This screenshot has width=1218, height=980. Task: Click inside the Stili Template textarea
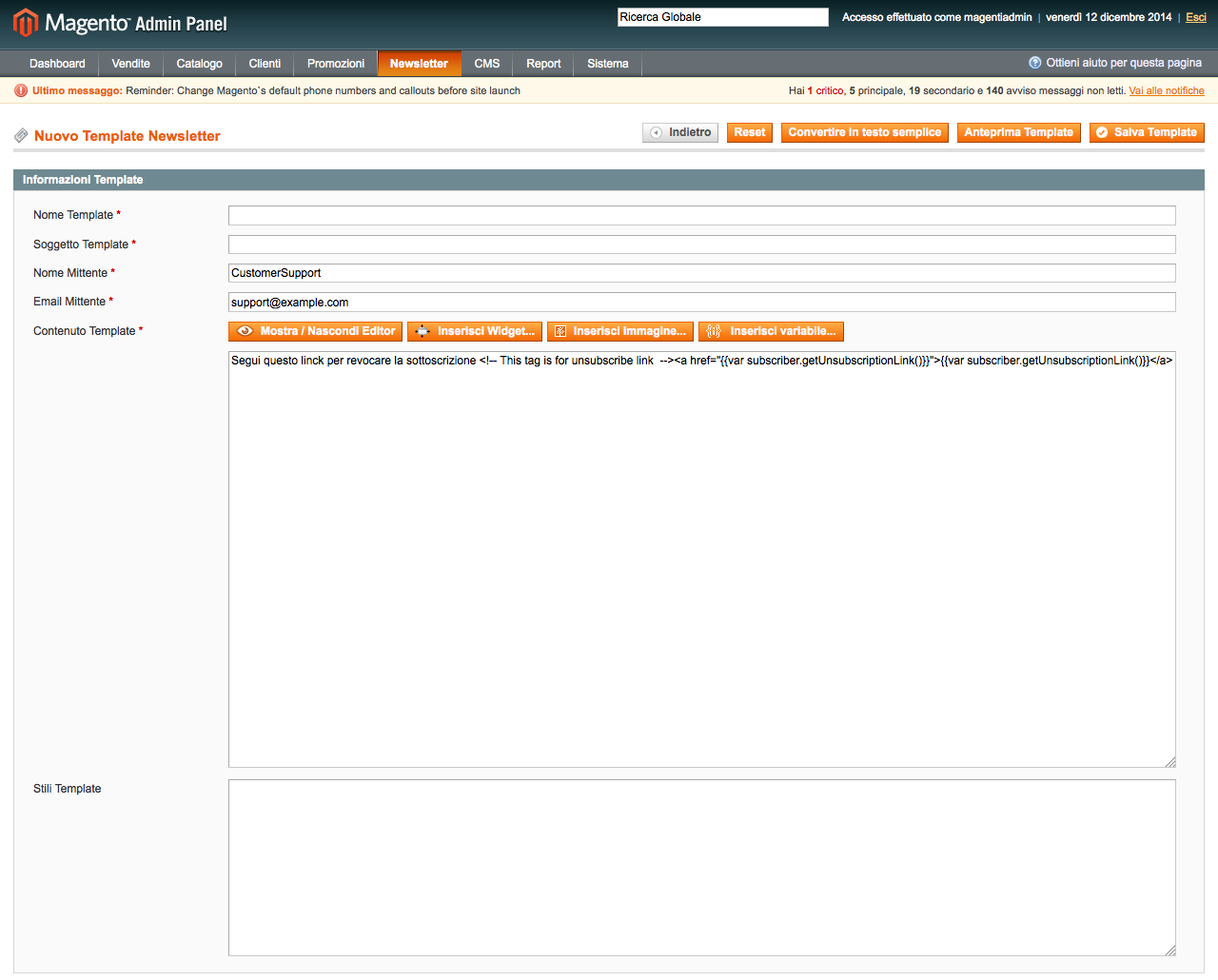[701, 867]
